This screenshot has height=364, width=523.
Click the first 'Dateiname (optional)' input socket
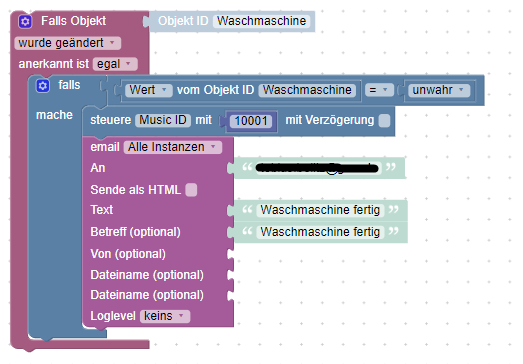point(230,275)
